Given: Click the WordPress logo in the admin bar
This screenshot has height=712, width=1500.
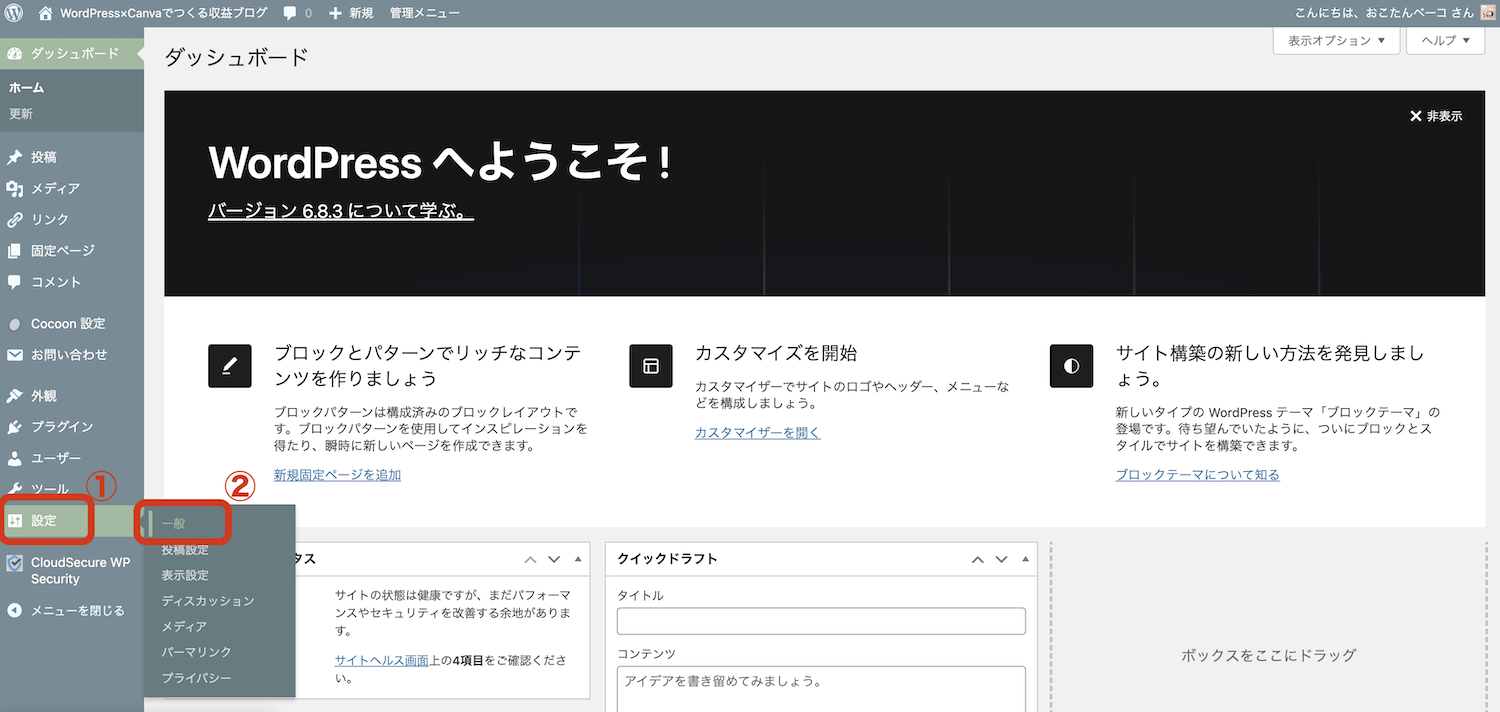Looking at the screenshot, I should 13,13.
